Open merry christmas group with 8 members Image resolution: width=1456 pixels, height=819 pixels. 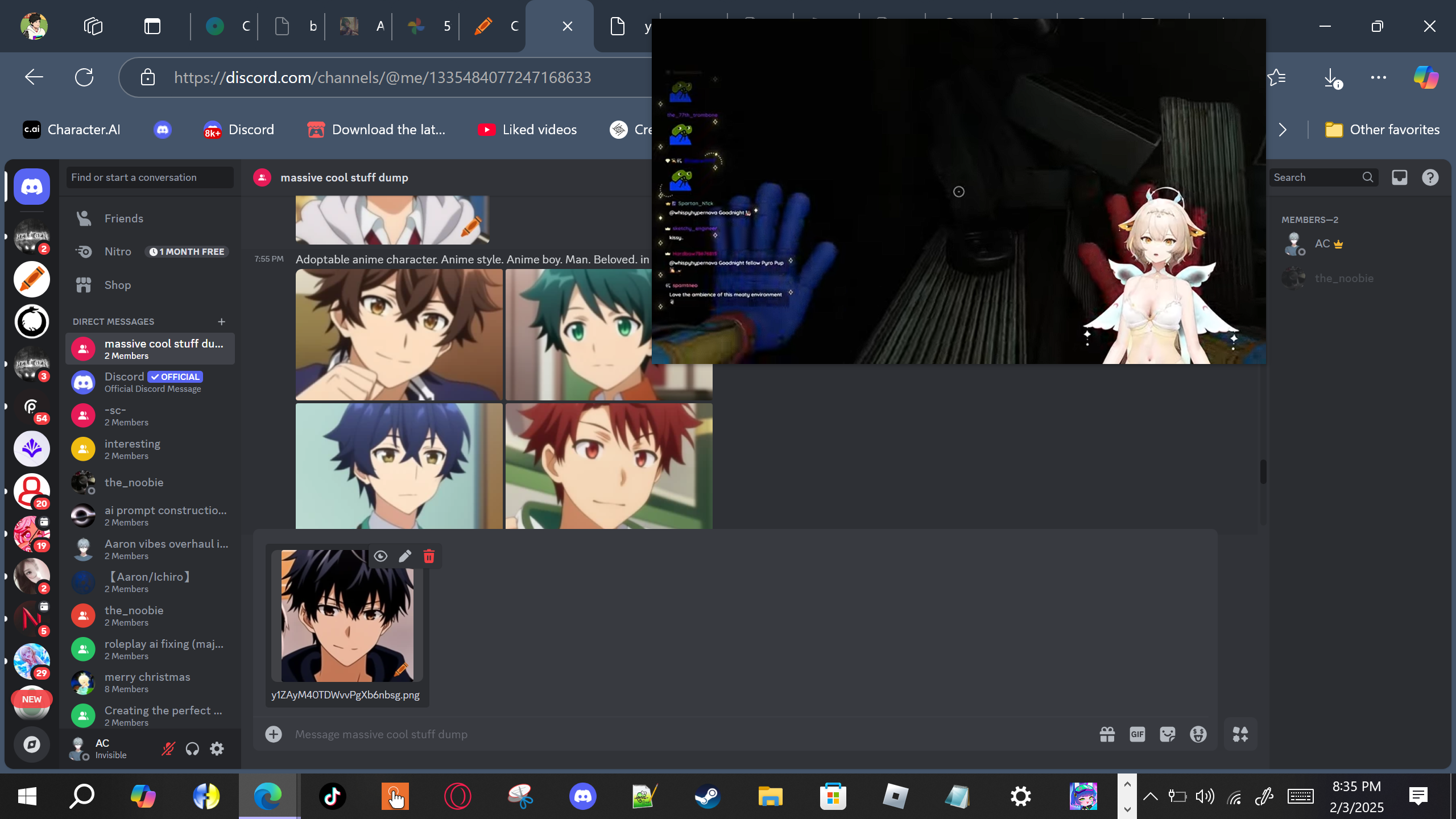(150, 682)
